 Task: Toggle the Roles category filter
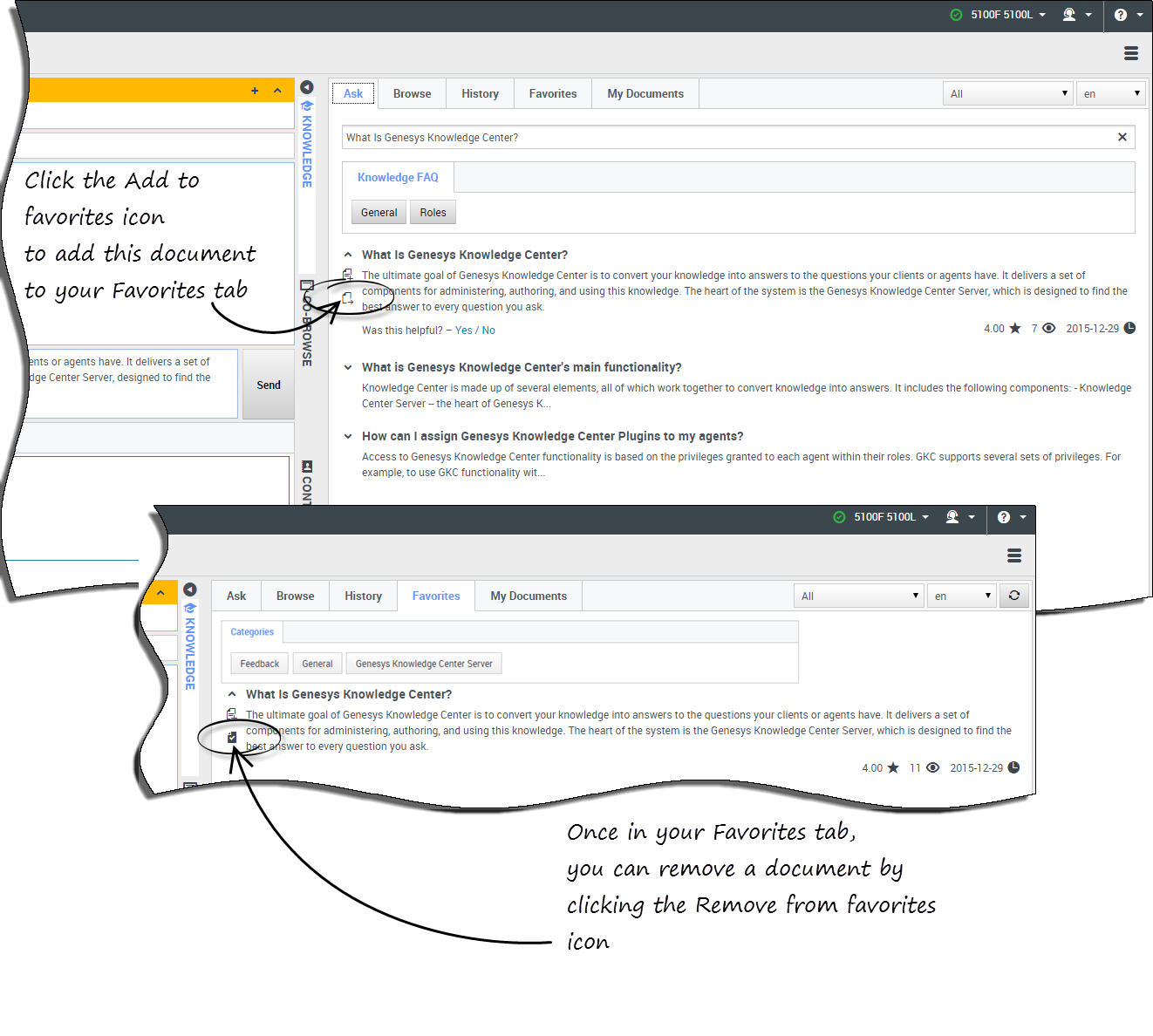pos(433,213)
